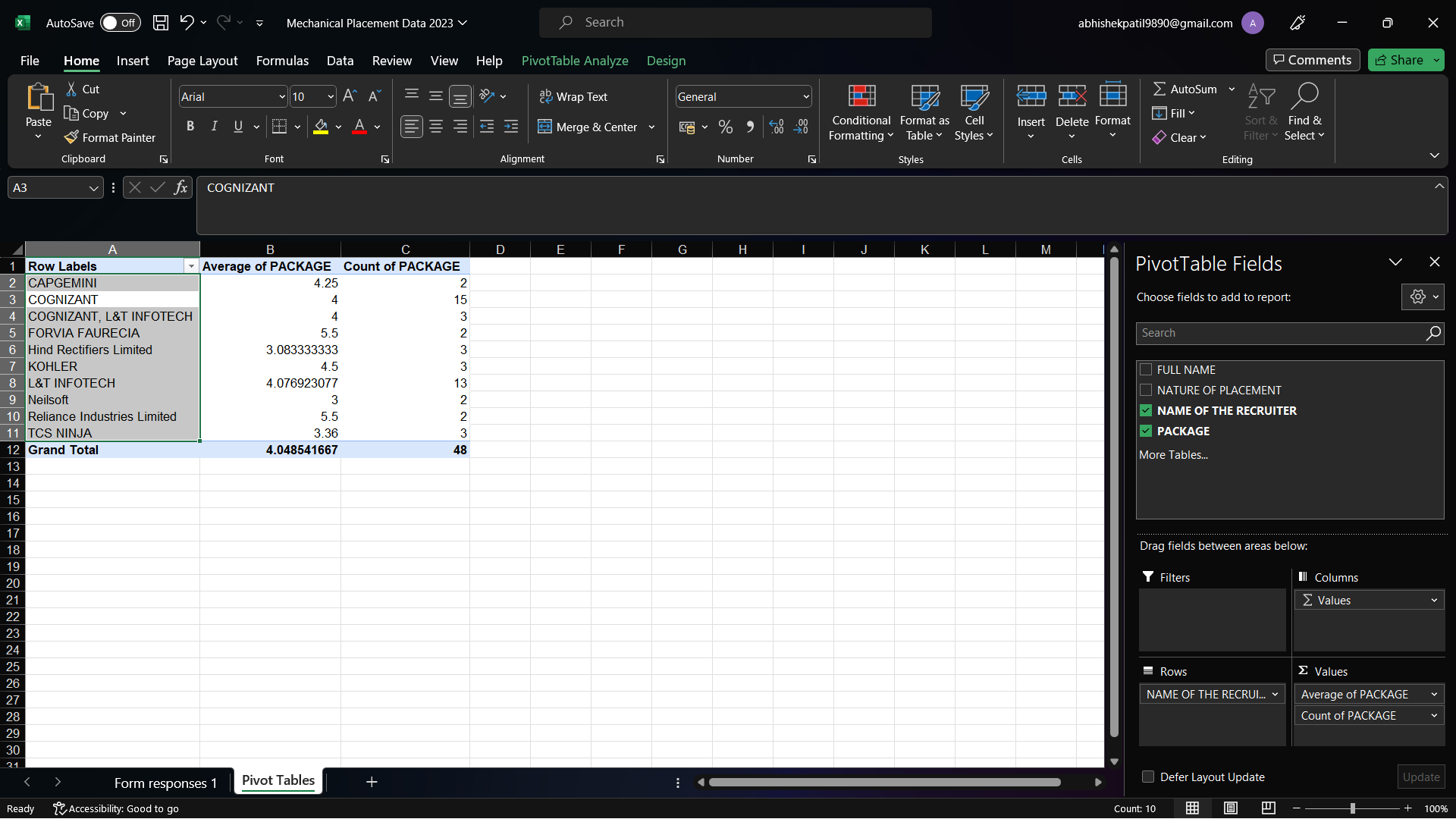Open the font name Arial dropdown
Image resolution: width=1456 pixels, height=819 pixels.
coord(282,97)
